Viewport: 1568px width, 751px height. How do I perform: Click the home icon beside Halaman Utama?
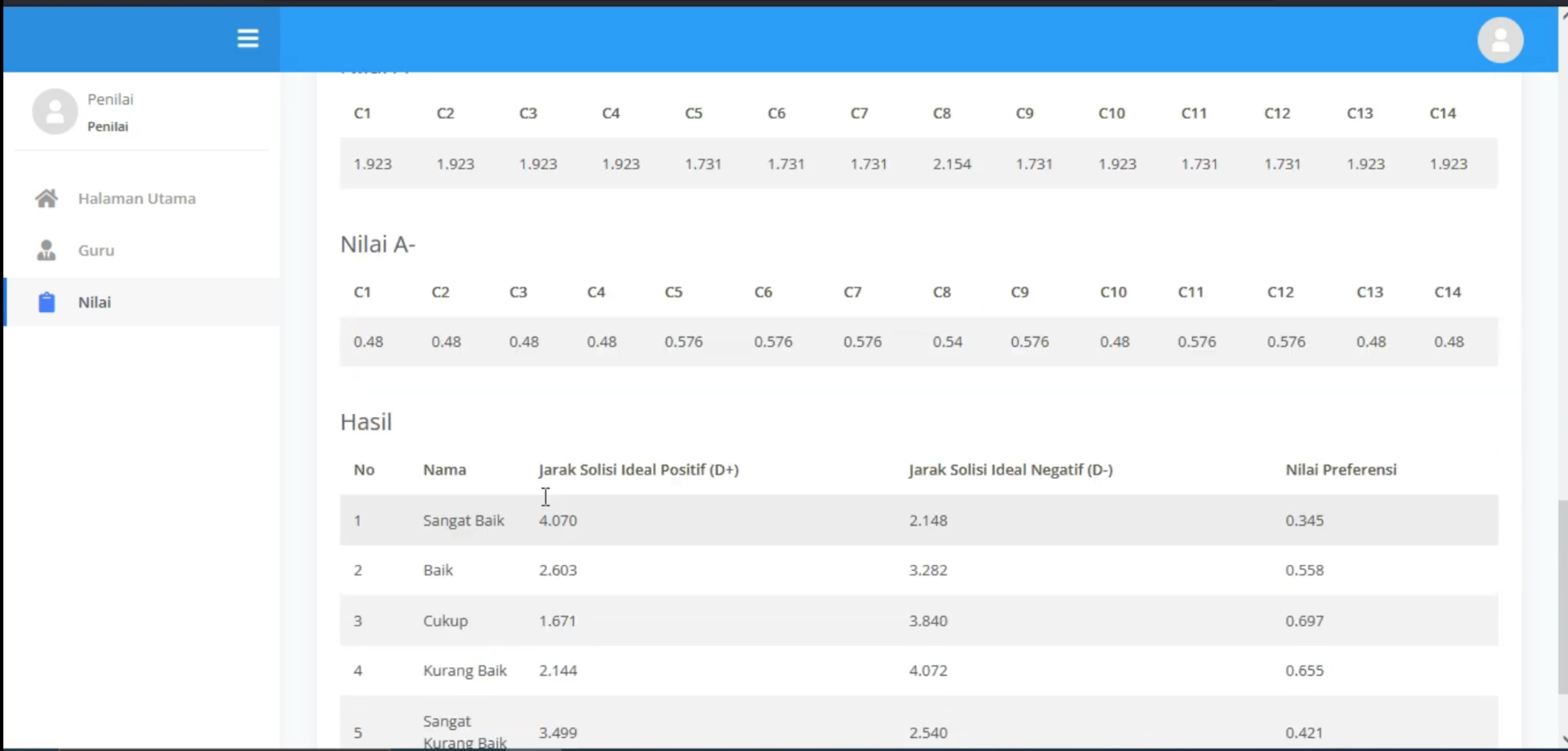46,199
